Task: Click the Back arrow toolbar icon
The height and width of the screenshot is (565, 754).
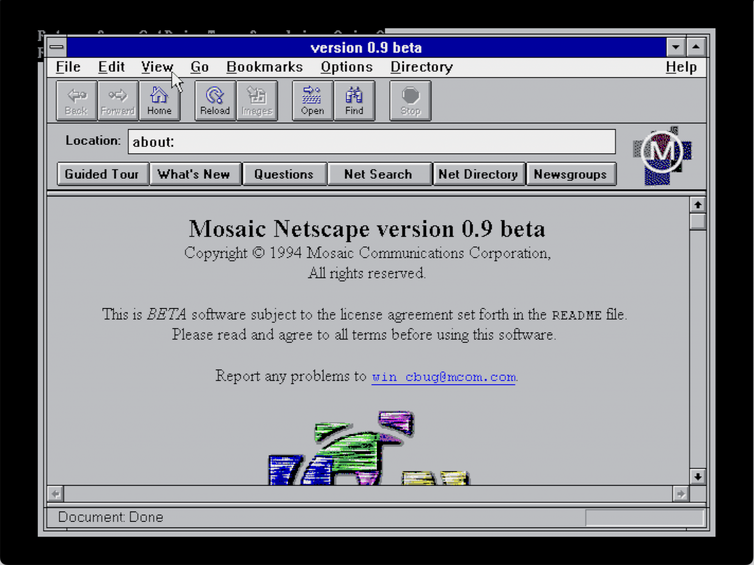Action: coord(76,100)
